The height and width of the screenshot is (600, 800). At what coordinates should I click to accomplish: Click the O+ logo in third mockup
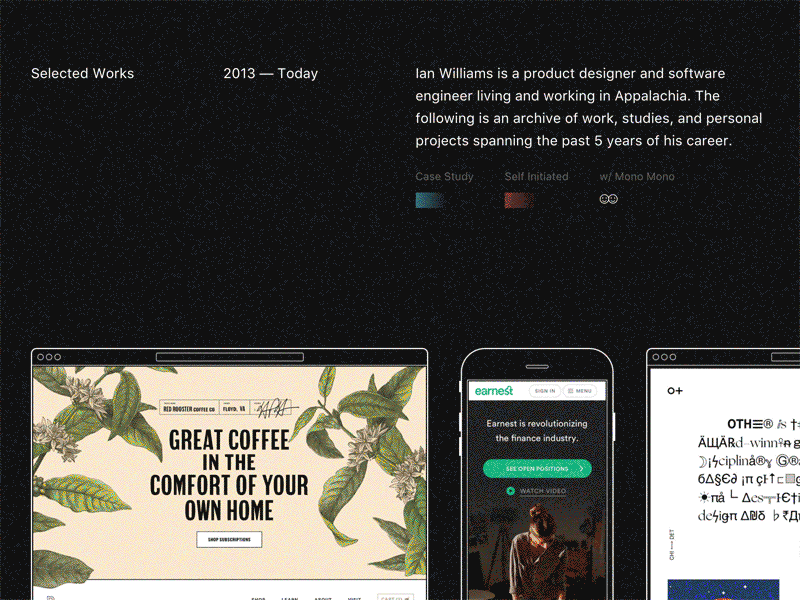[674, 391]
